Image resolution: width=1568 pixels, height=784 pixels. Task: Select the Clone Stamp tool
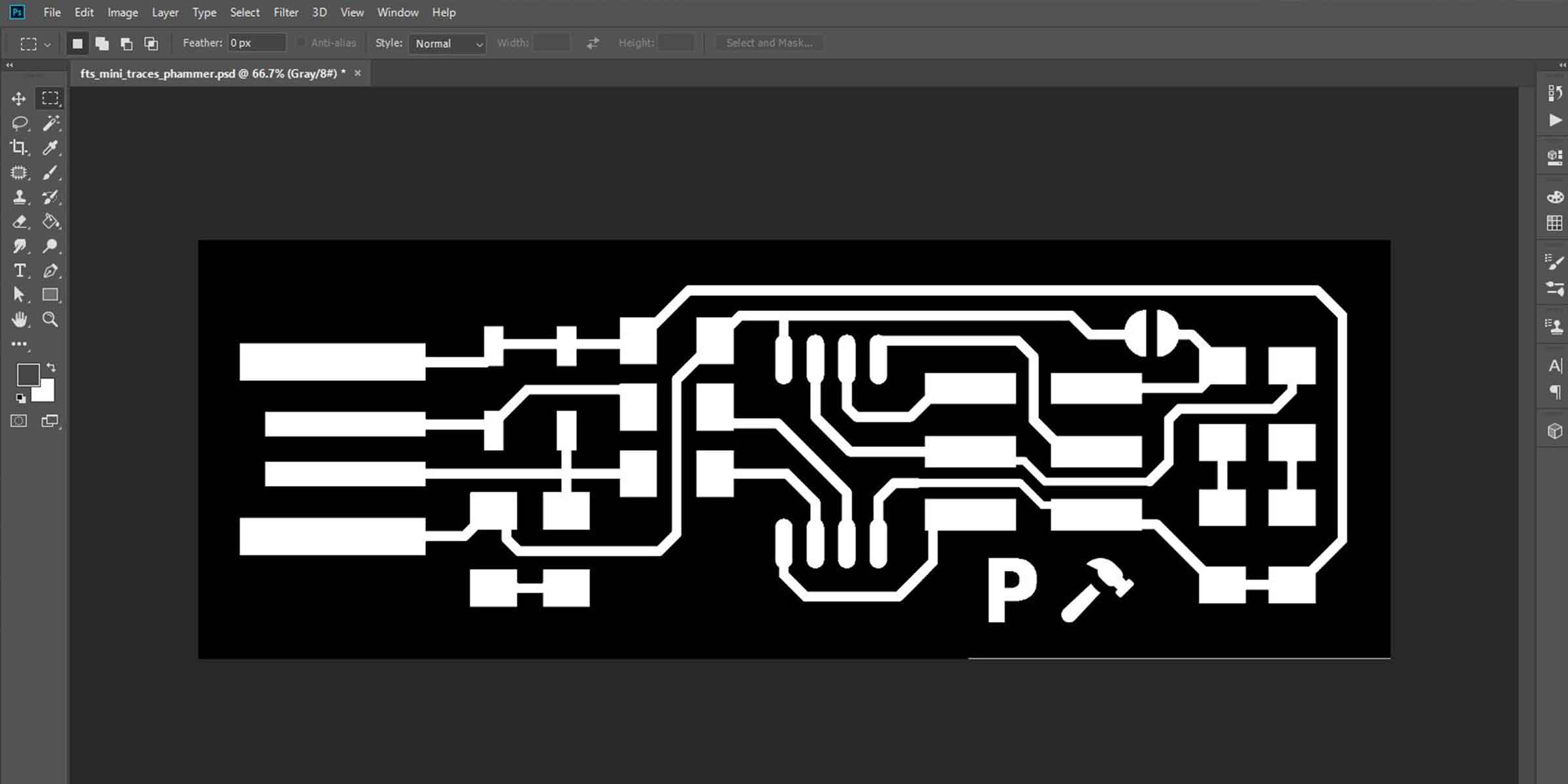tap(19, 197)
